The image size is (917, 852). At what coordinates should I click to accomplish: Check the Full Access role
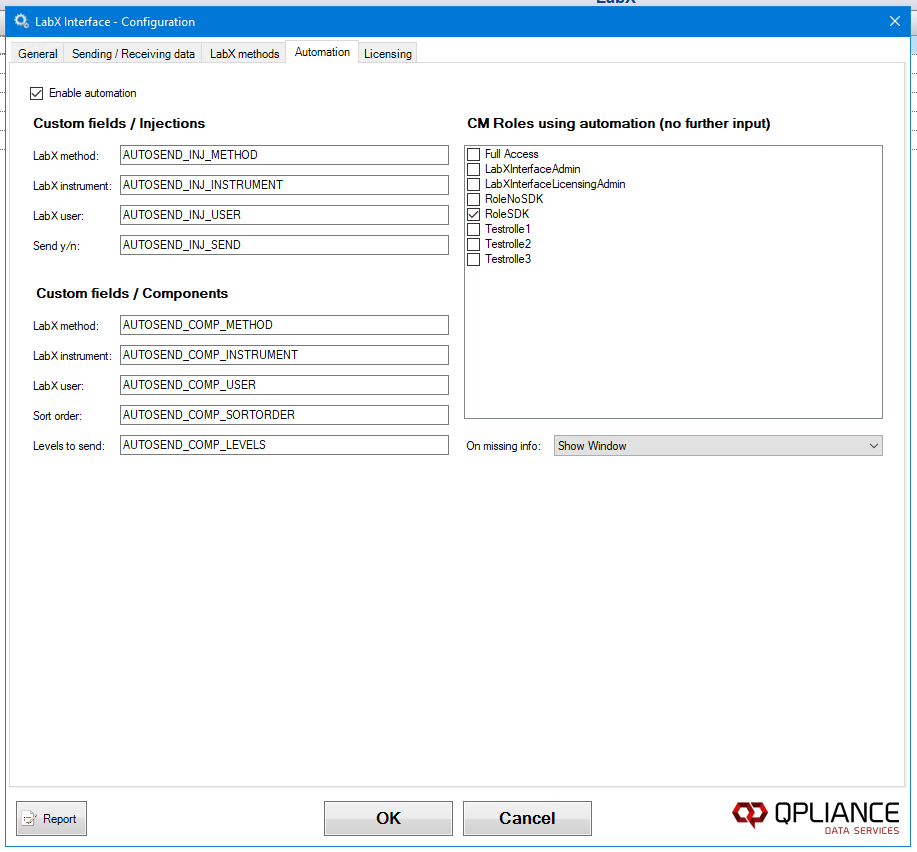tap(474, 154)
